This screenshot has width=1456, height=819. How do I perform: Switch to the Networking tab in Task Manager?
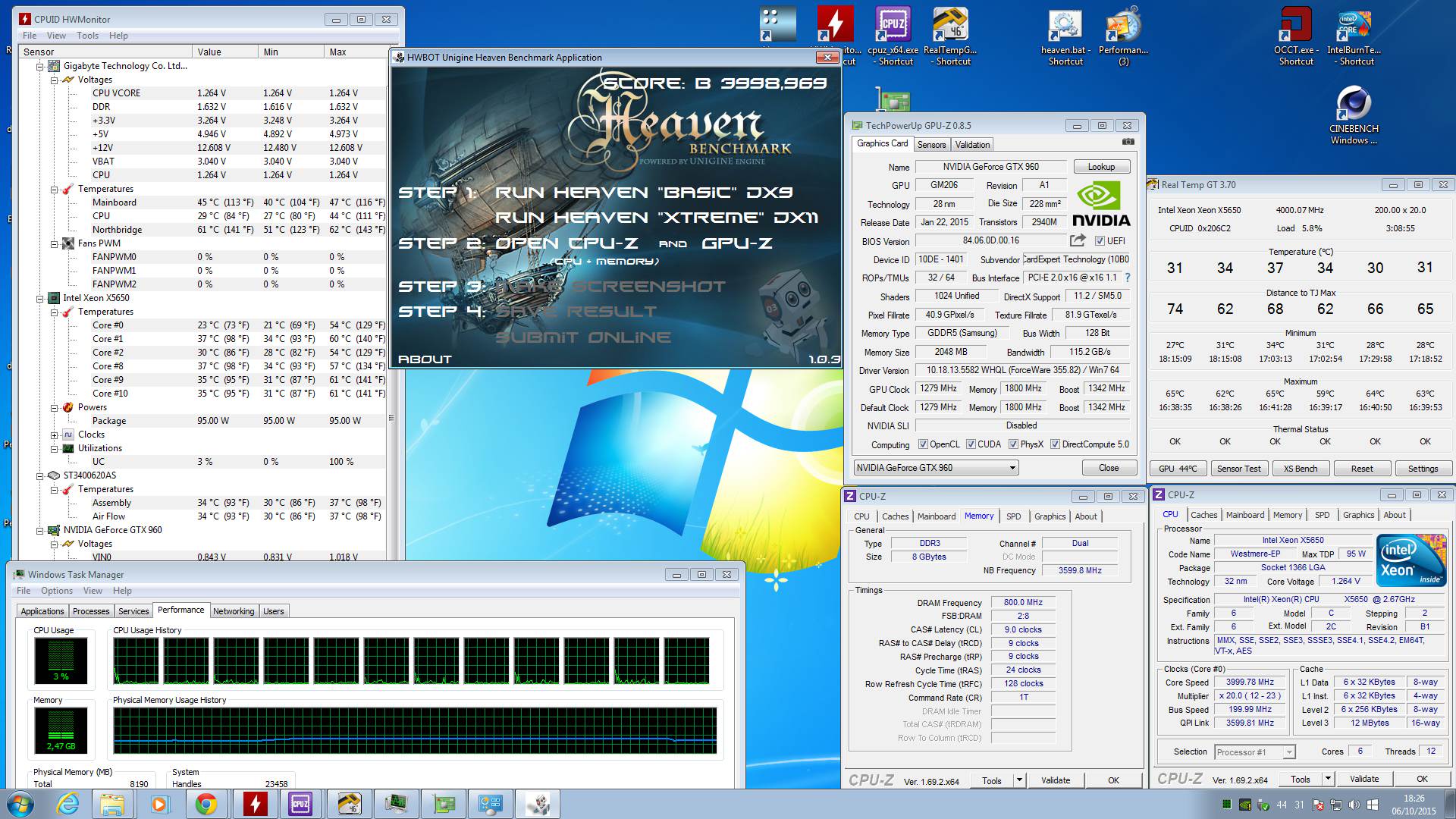pyautogui.click(x=234, y=611)
